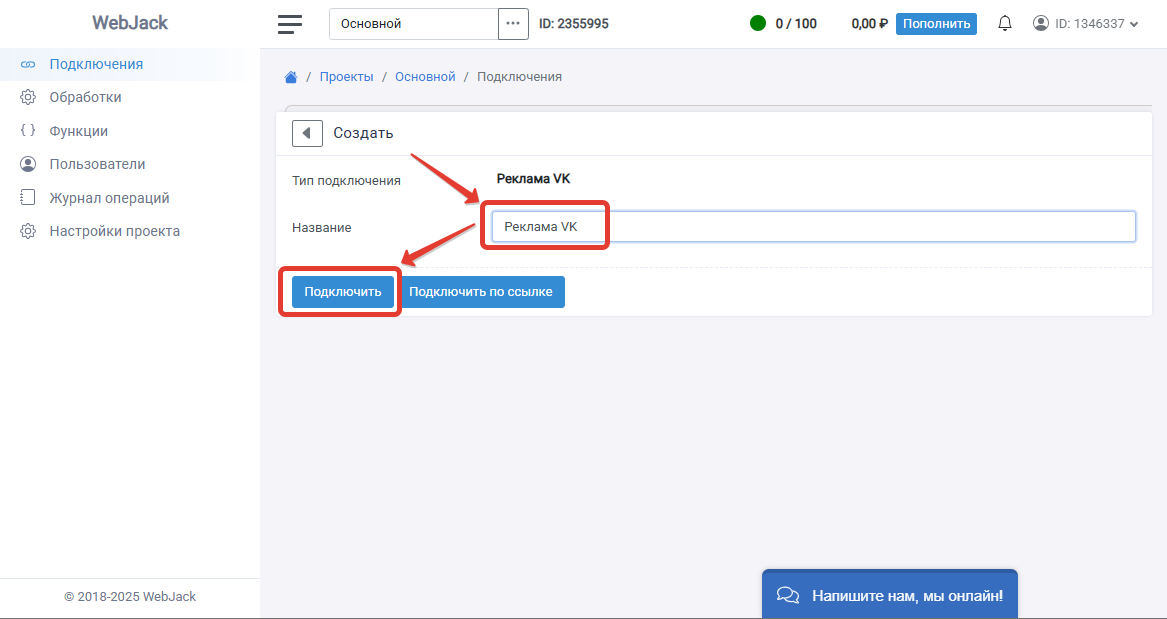The image size is (1167, 619).
Task: Open Журнал операций
Action: click(109, 198)
